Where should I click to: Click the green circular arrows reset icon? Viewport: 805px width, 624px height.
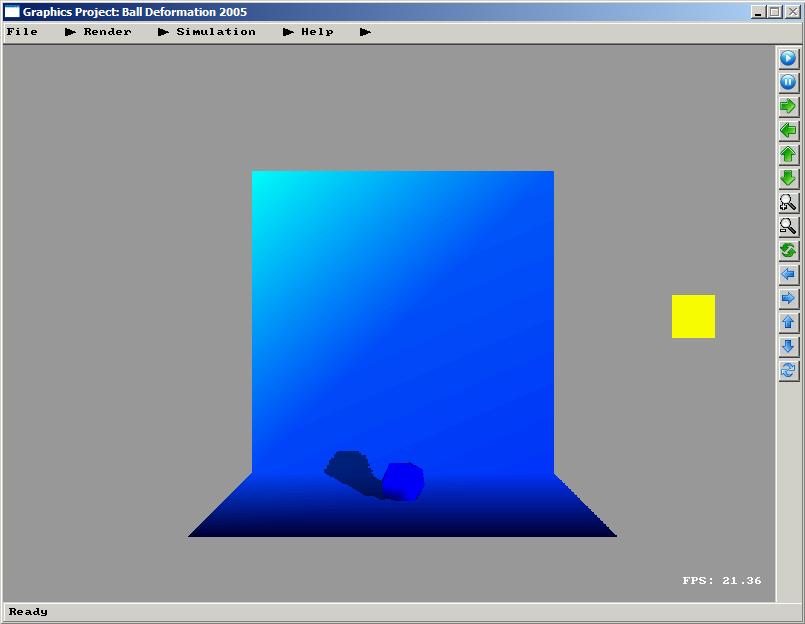[x=788, y=251]
